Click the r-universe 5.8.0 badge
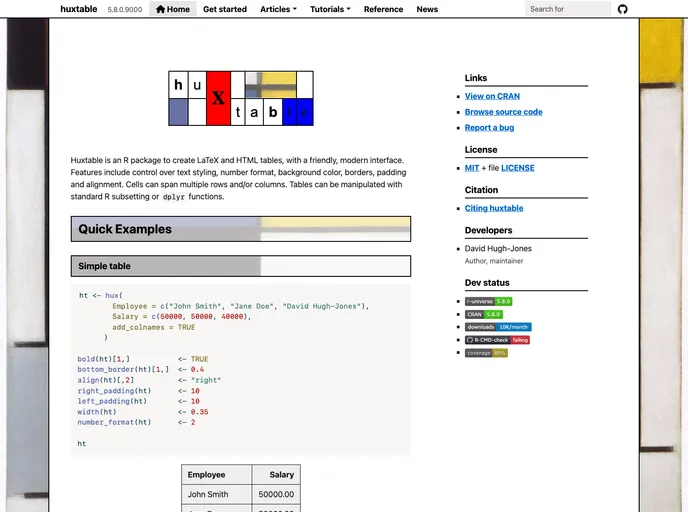 (488, 301)
